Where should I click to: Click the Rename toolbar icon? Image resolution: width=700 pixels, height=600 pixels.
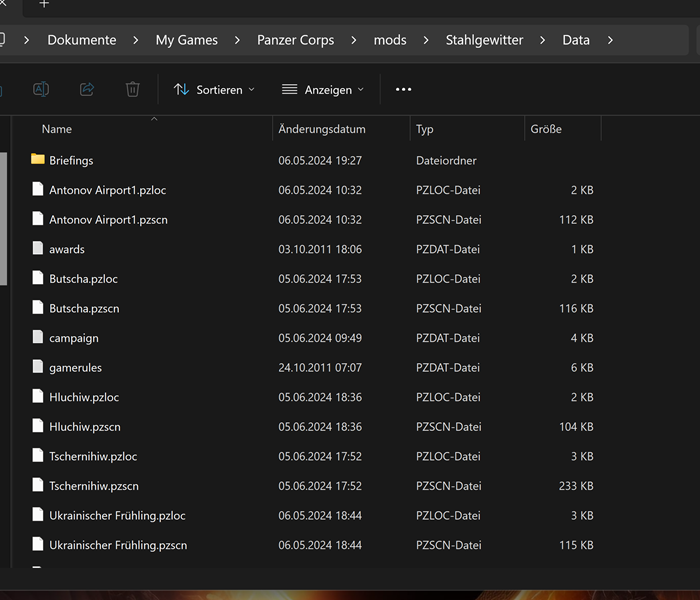[41, 89]
